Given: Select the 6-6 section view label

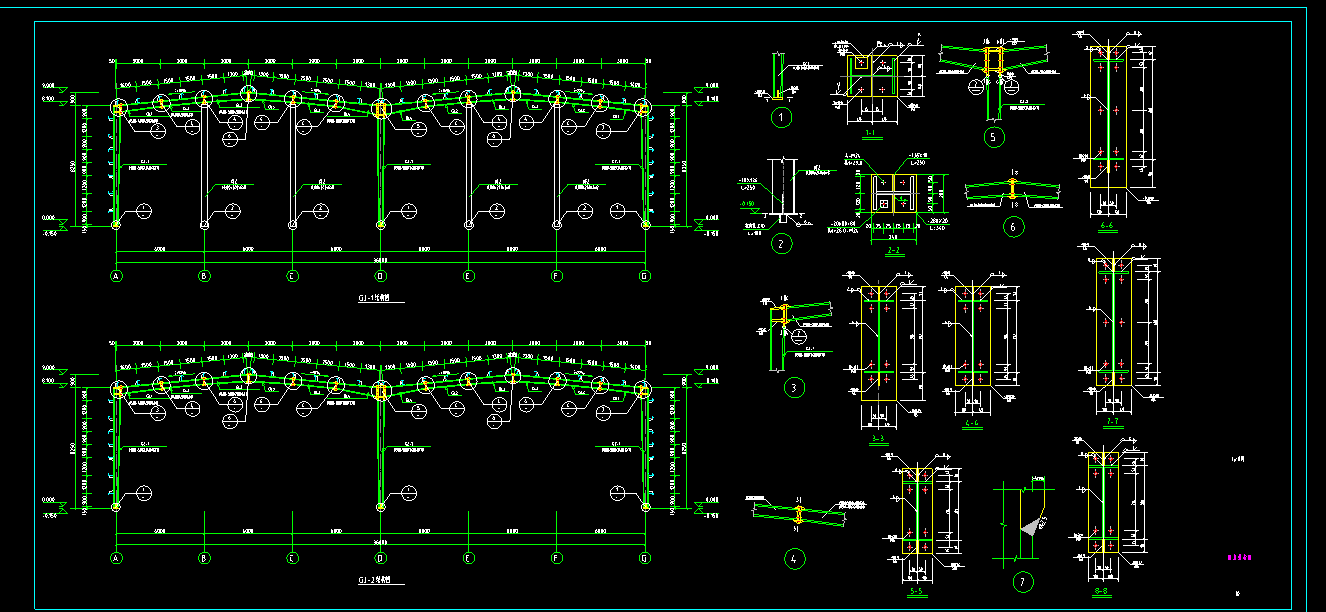Looking at the screenshot, I should pyautogui.click(x=1108, y=227).
